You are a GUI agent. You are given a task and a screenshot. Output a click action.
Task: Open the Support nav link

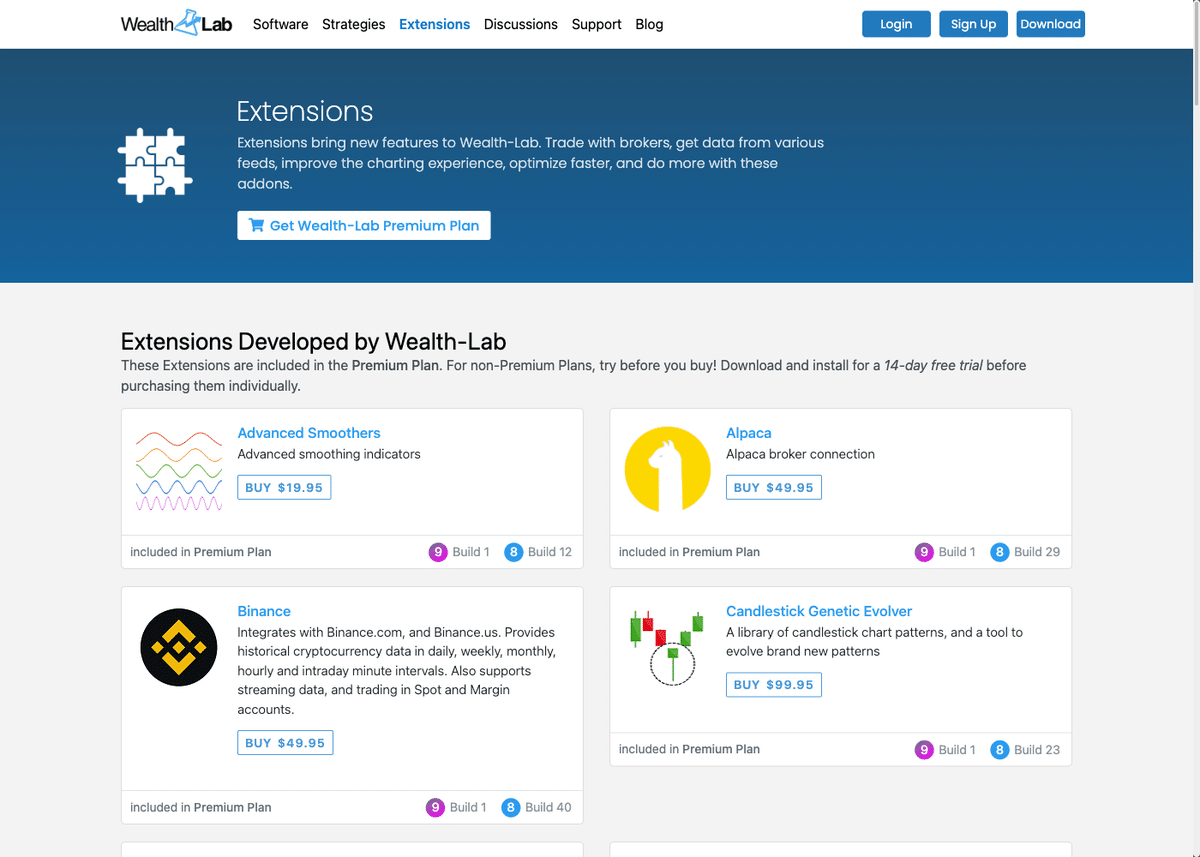pos(596,24)
